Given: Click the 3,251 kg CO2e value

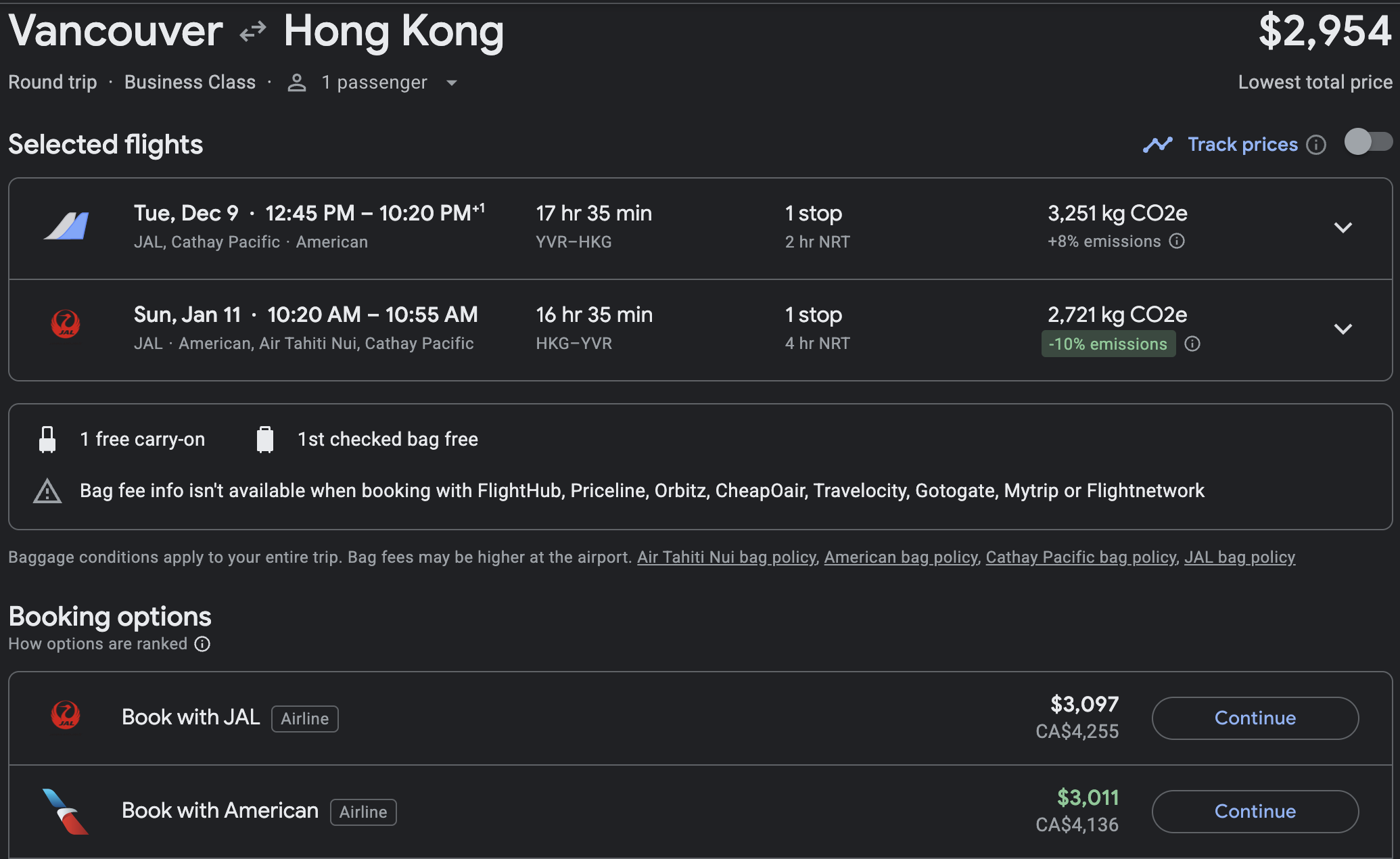Looking at the screenshot, I should [1117, 214].
